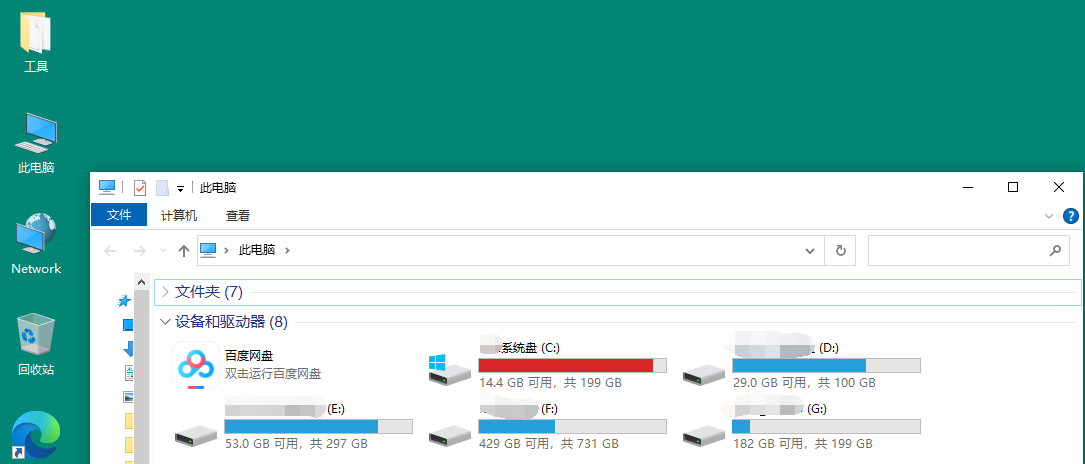Open the address bar history dropdown
This screenshot has height=464, width=1085.
tap(810, 250)
